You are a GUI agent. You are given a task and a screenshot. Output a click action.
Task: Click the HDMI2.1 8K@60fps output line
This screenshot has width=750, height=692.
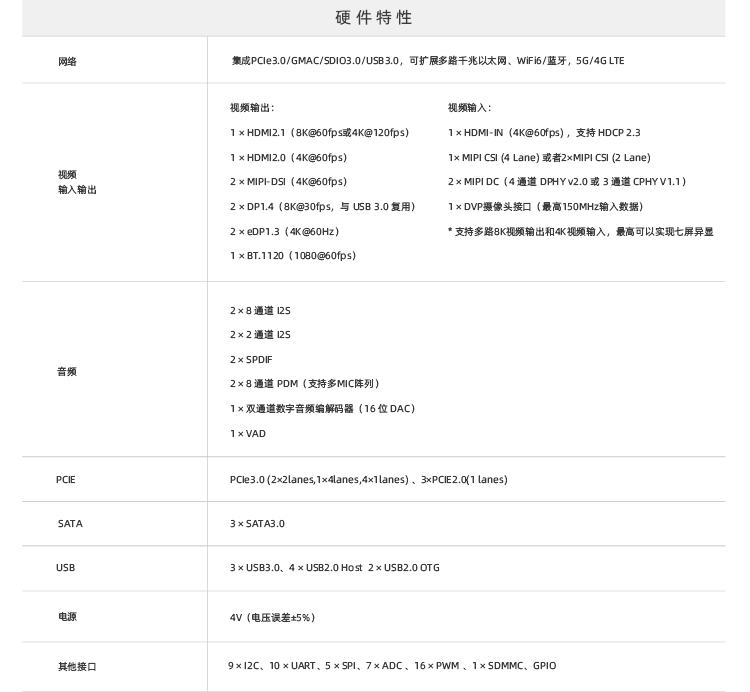[x=319, y=133]
